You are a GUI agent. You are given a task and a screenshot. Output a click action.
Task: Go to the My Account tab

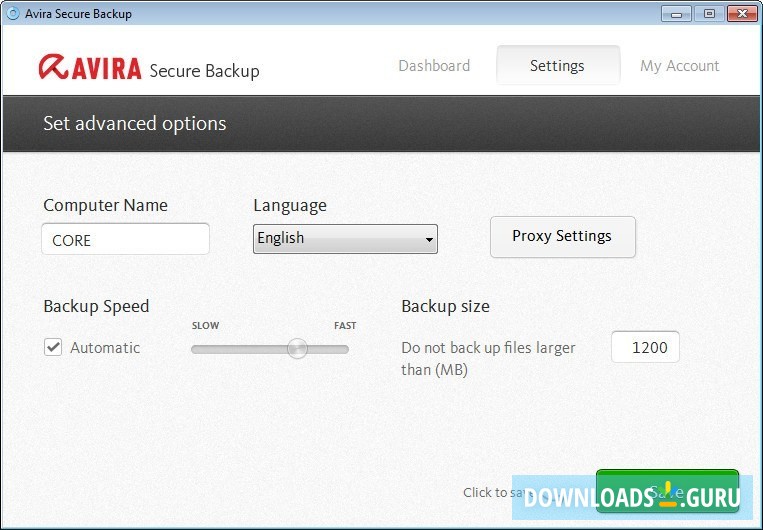679,66
